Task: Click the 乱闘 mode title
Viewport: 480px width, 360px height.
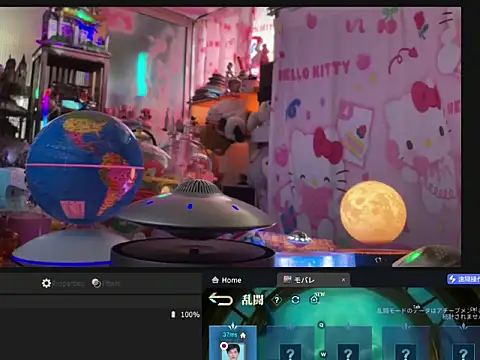Action: click(x=252, y=300)
